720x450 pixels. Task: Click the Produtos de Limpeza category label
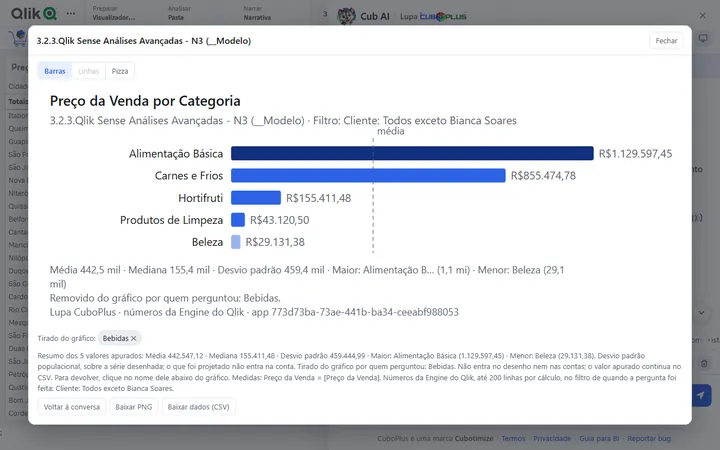[x=171, y=220]
